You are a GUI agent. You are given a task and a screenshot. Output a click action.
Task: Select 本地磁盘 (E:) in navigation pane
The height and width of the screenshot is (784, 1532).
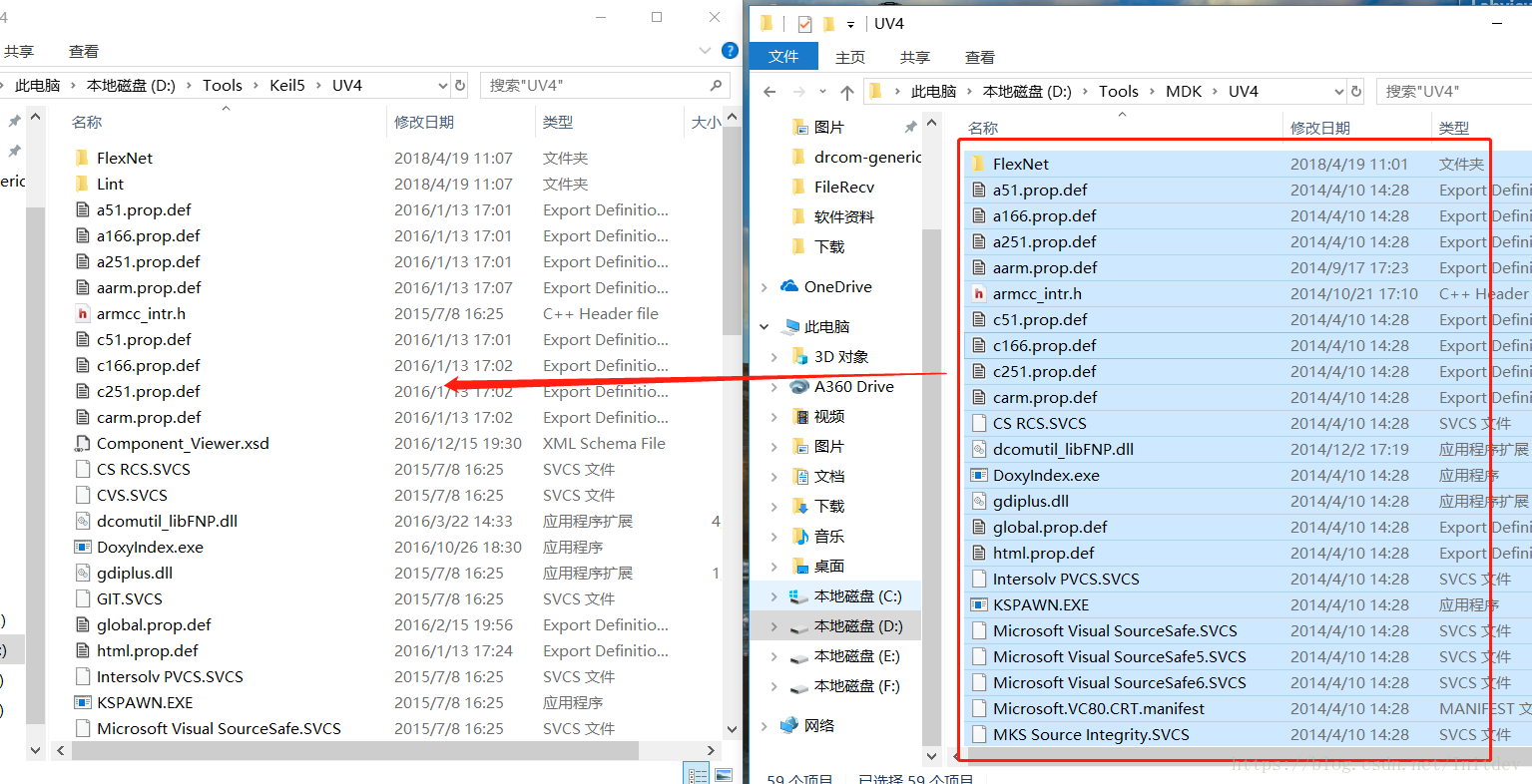click(856, 656)
